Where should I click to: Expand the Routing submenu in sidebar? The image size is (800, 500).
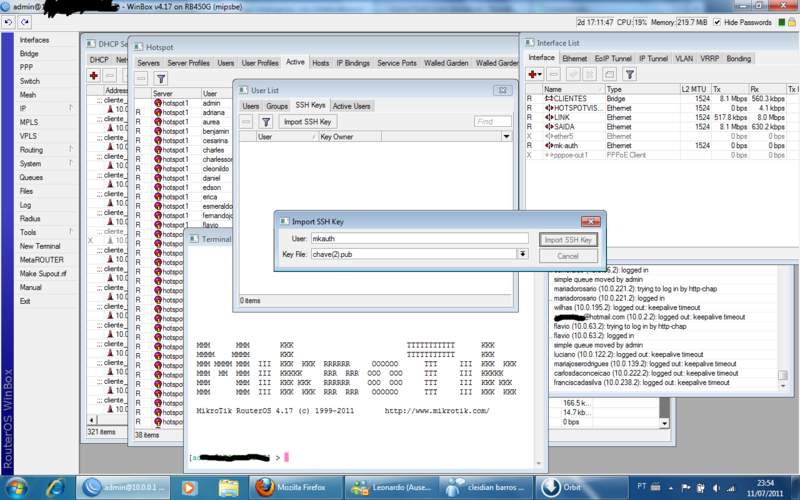click(x=71, y=149)
